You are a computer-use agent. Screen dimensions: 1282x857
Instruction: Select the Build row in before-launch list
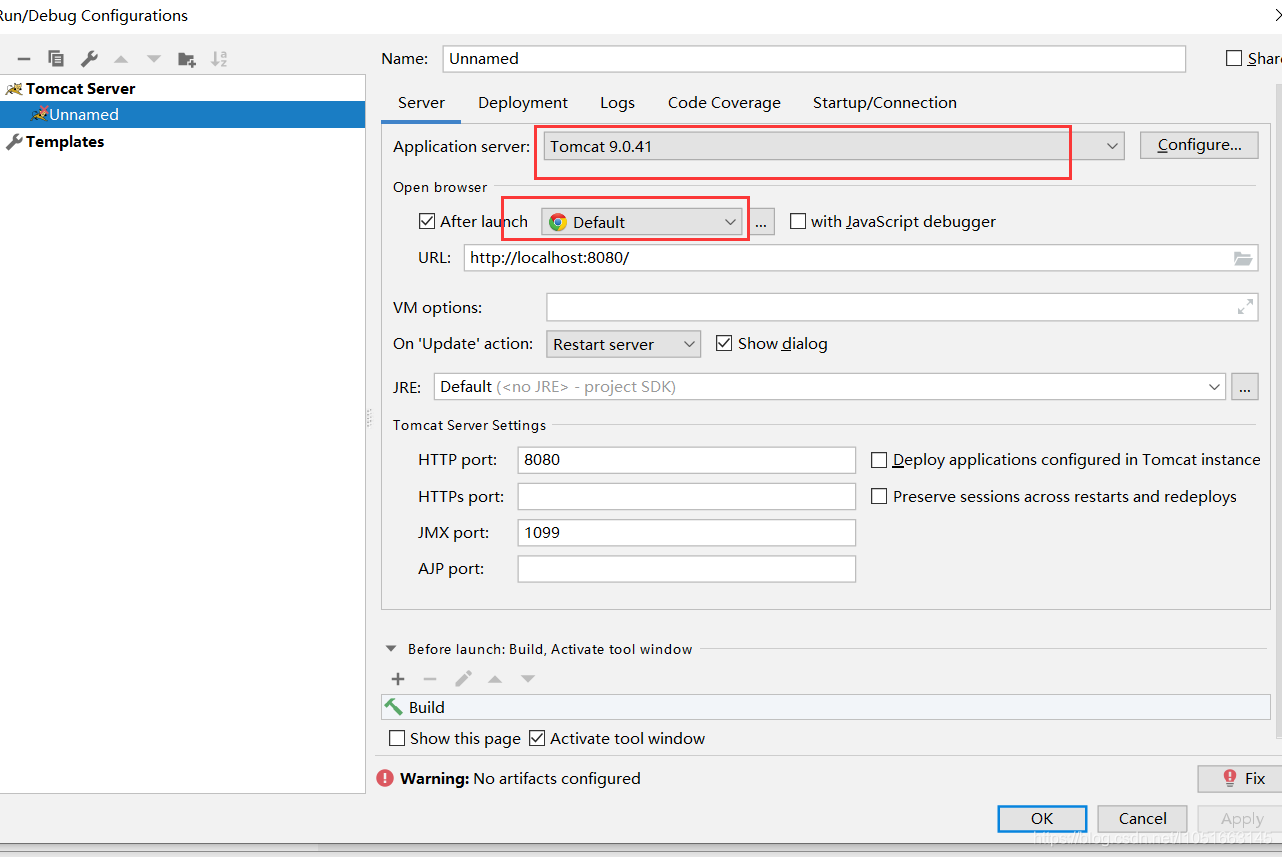[x=826, y=707]
